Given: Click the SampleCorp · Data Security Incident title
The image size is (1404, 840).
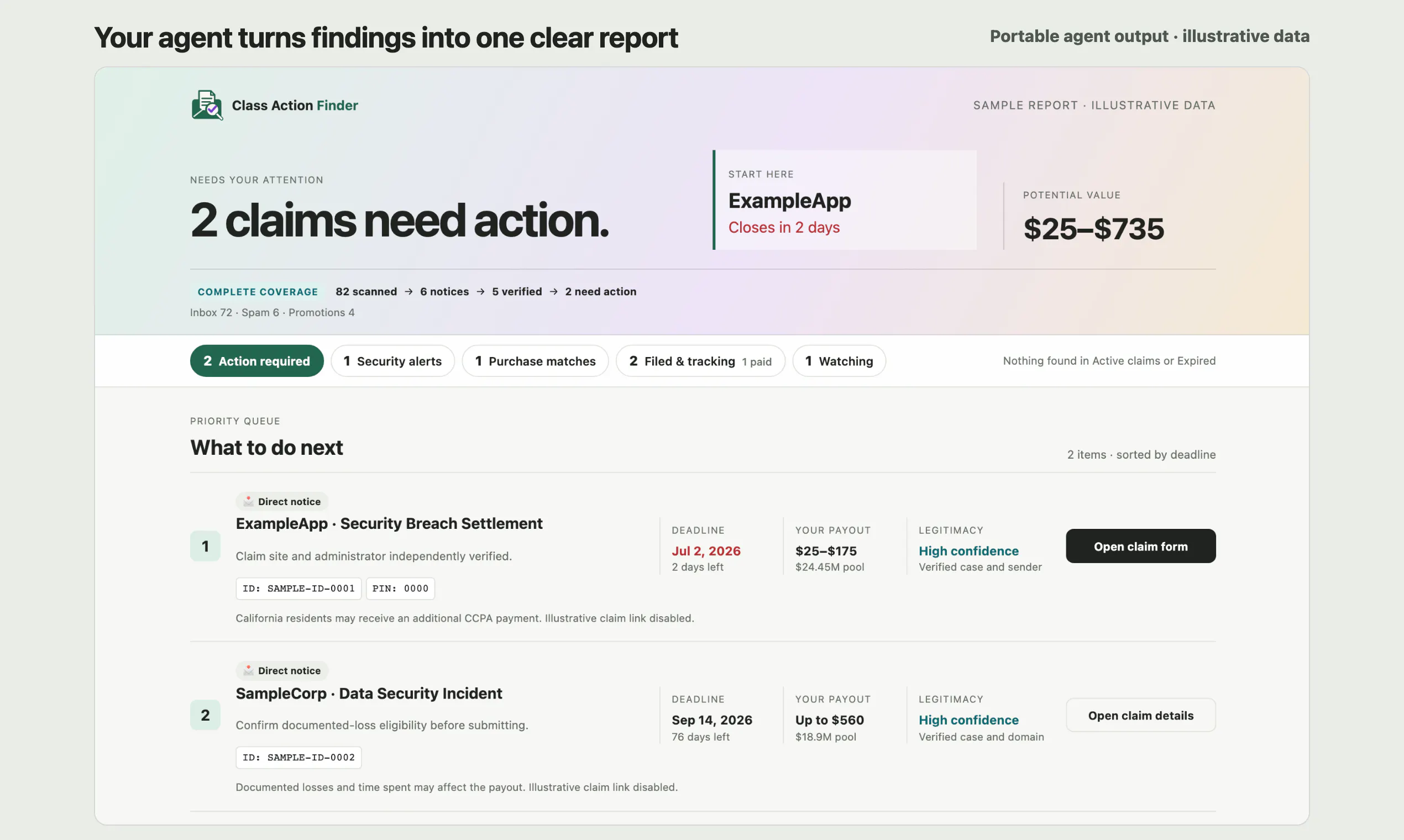Looking at the screenshot, I should point(369,694).
